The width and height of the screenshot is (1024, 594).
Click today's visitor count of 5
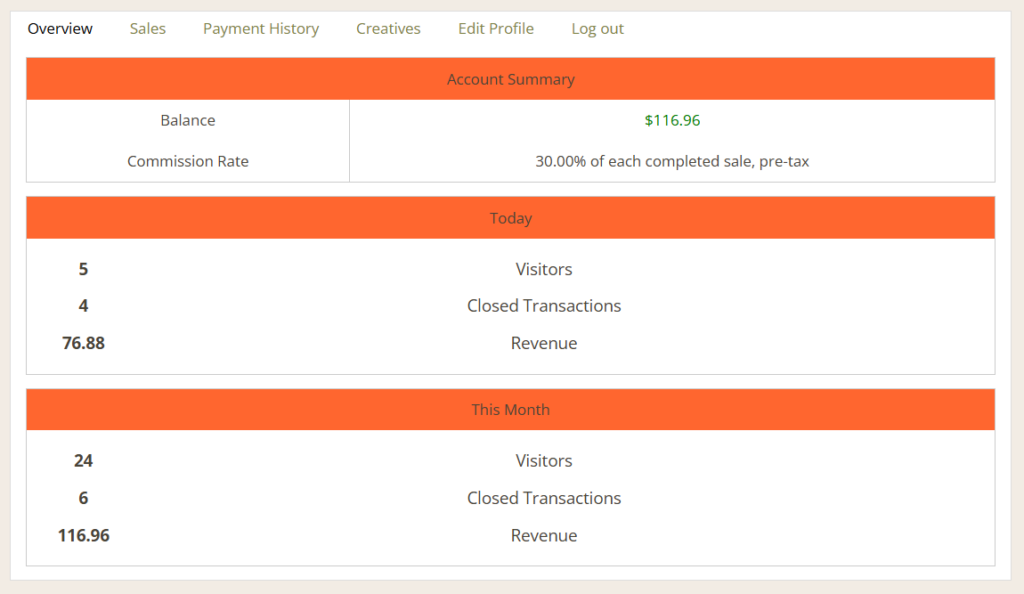coord(83,269)
